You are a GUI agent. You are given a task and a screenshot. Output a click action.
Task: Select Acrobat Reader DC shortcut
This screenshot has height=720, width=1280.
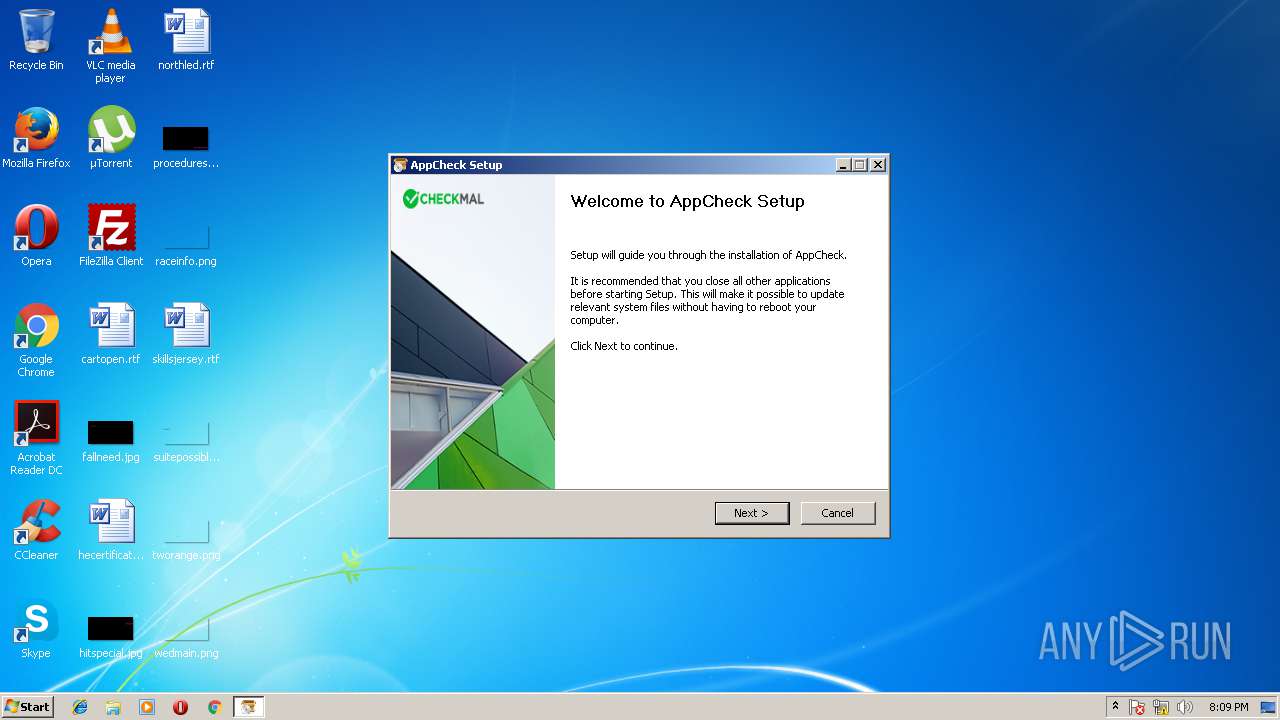pyautogui.click(x=36, y=438)
